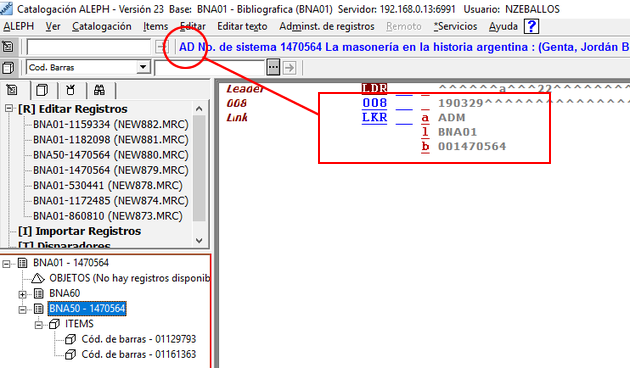Screen dimensions: 630x368
Task: Open the *Servicios menu
Action: 455,27
